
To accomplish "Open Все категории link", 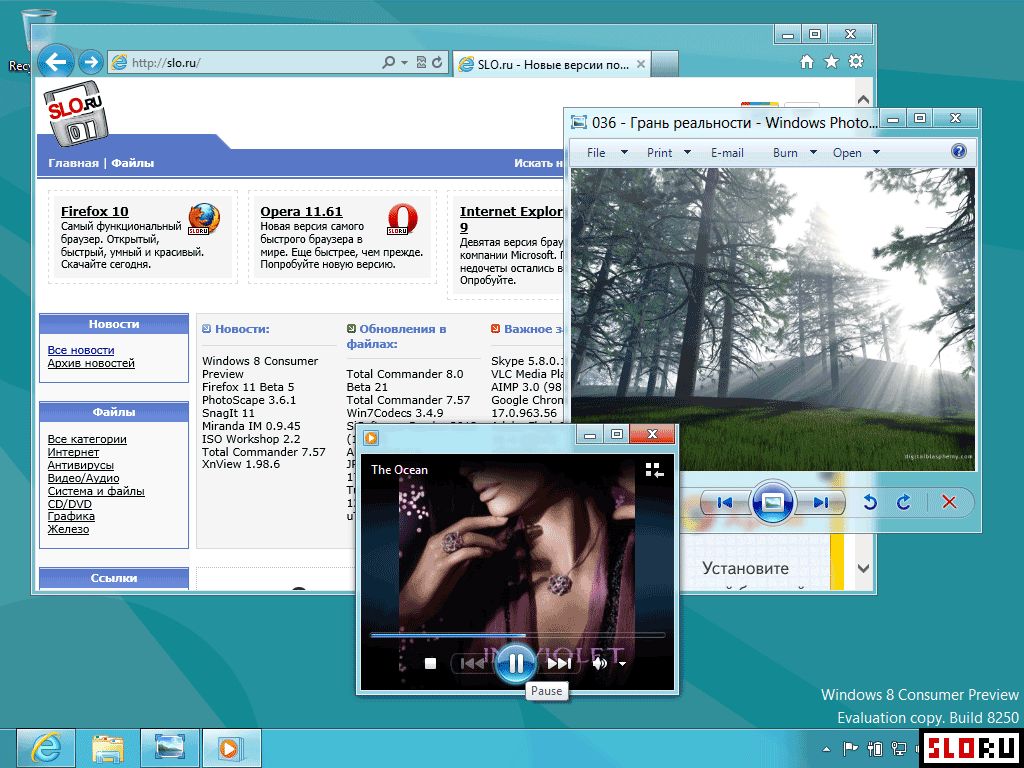I will pyautogui.click(x=87, y=439).
